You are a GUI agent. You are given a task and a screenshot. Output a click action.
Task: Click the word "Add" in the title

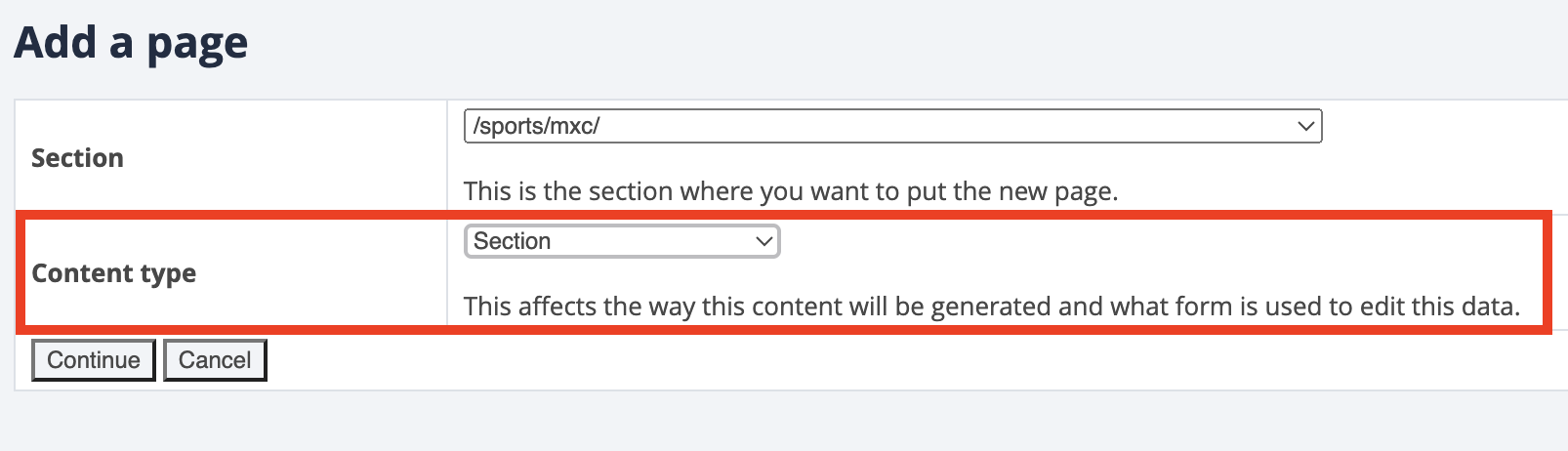[55, 43]
